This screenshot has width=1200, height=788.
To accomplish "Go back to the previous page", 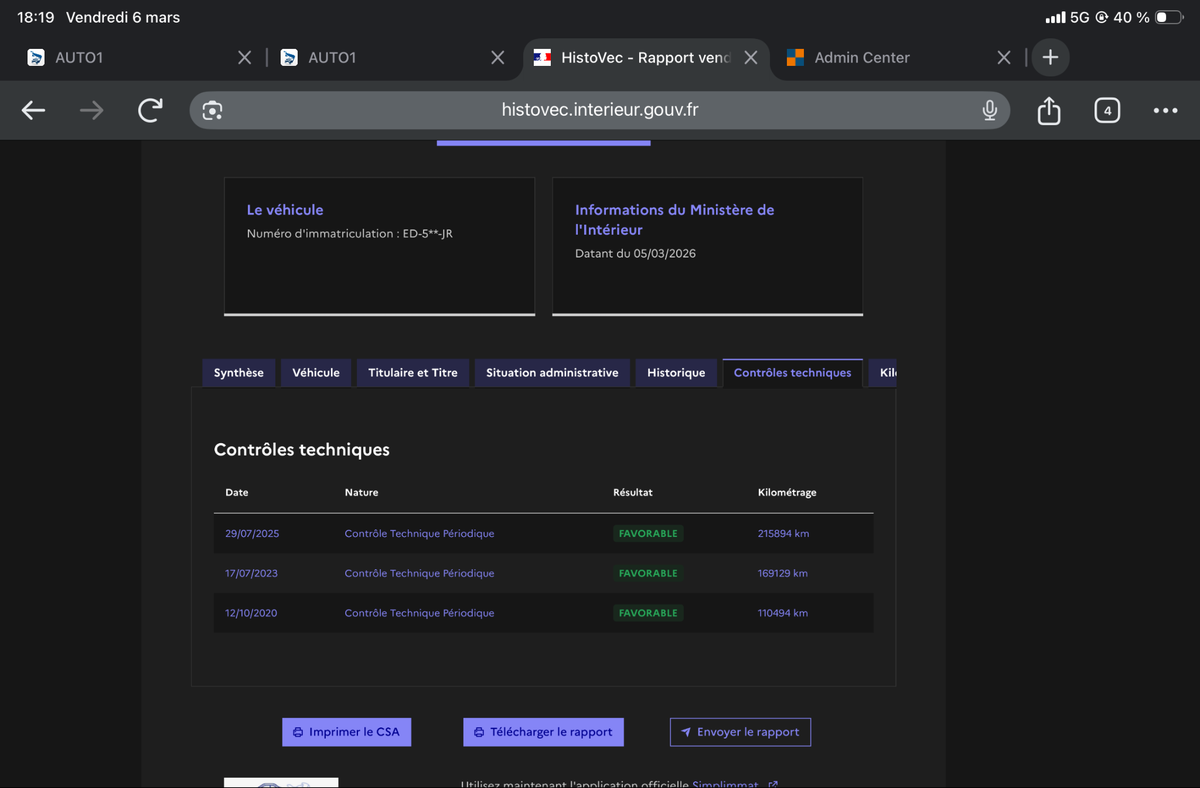I will tap(34, 110).
